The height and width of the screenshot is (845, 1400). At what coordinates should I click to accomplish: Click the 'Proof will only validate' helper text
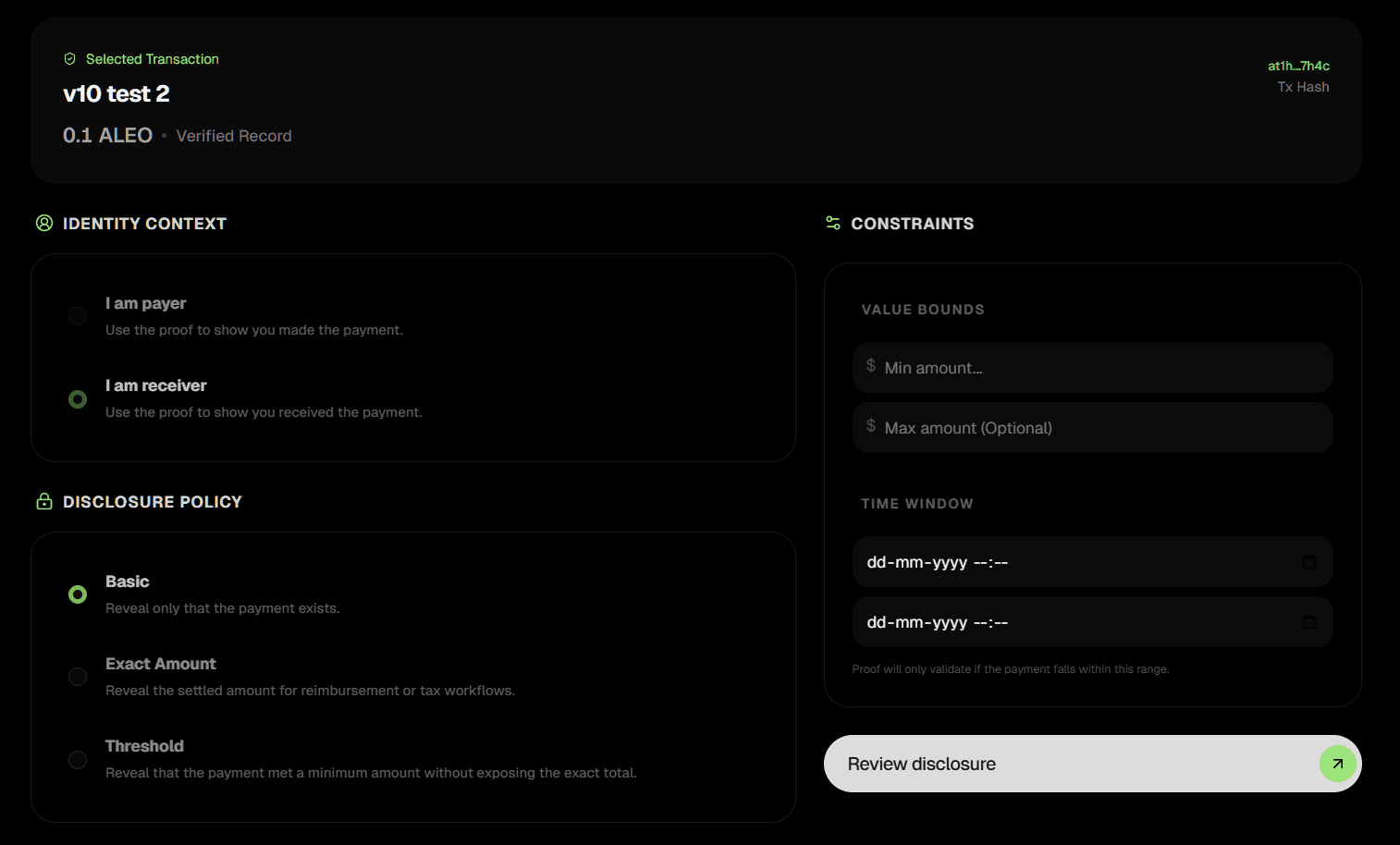pyautogui.click(x=1011, y=669)
